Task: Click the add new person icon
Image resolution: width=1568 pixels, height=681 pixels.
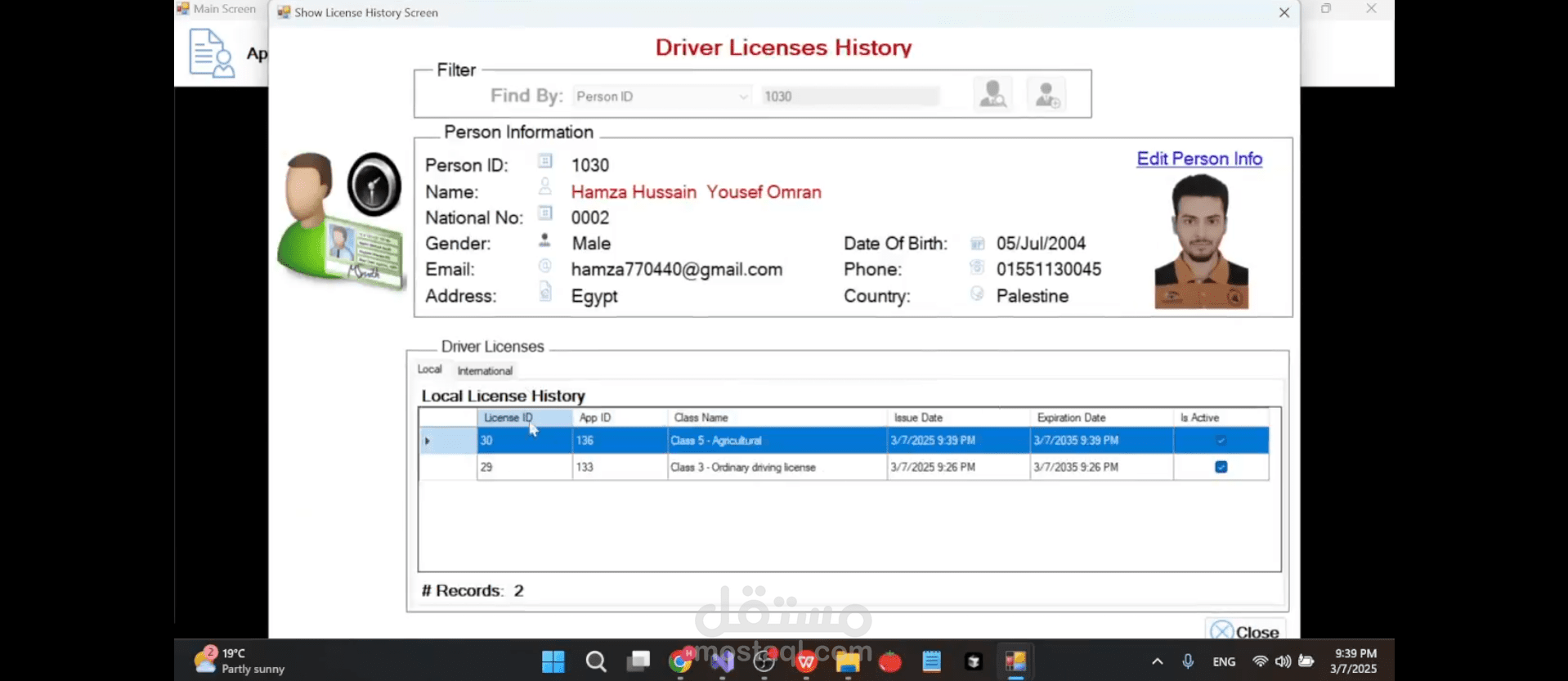Action: pyautogui.click(x=1046, y=95)
